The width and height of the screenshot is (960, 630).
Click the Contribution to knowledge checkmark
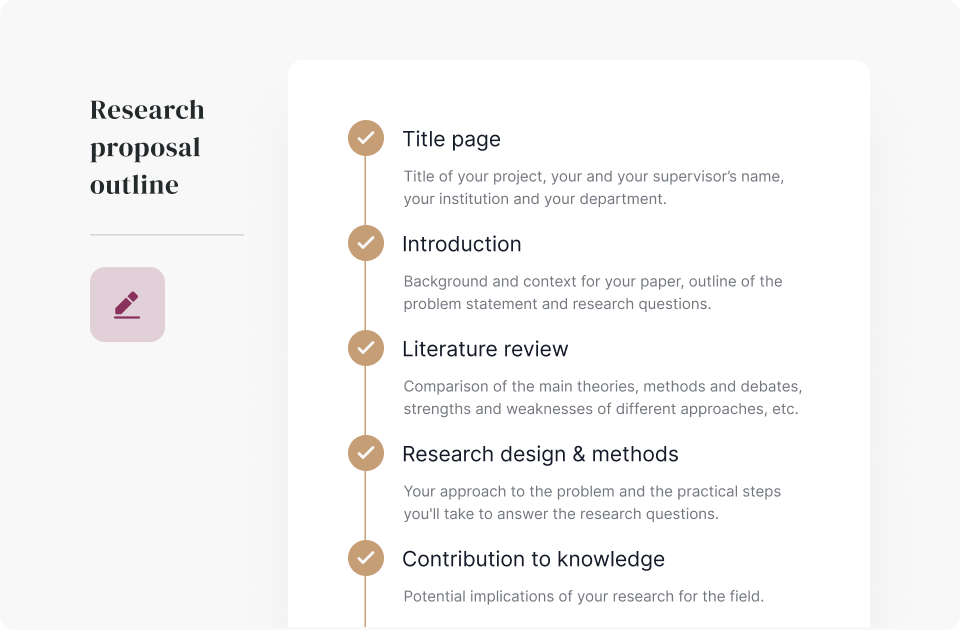click(366, 558)
